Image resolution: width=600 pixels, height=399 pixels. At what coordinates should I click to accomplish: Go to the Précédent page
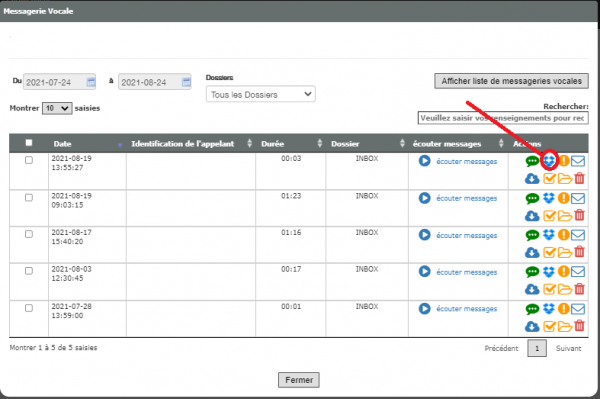tap(501, 348)
